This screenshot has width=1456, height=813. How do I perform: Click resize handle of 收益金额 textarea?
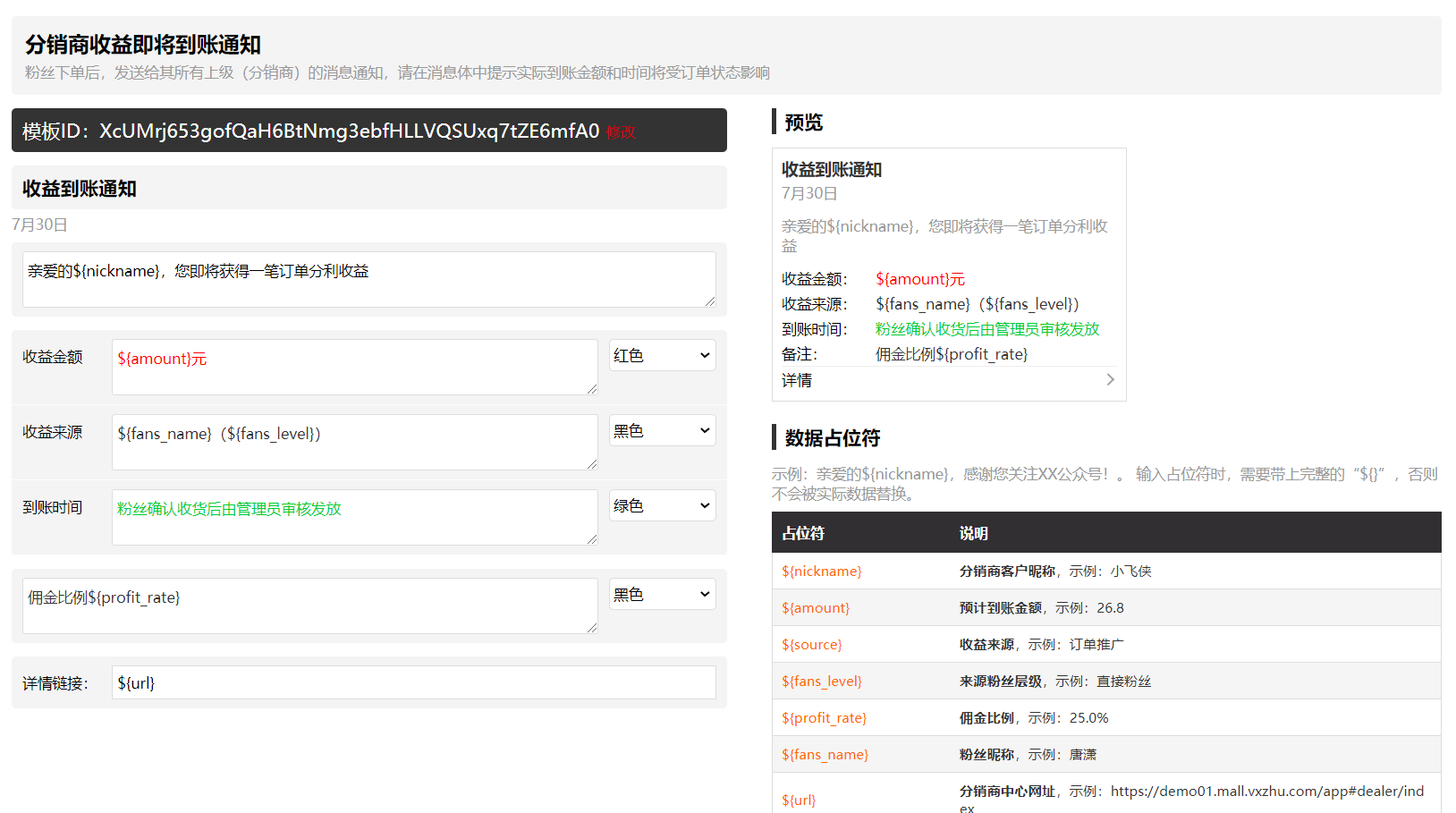pyautogui.click(x=592, y=389)
